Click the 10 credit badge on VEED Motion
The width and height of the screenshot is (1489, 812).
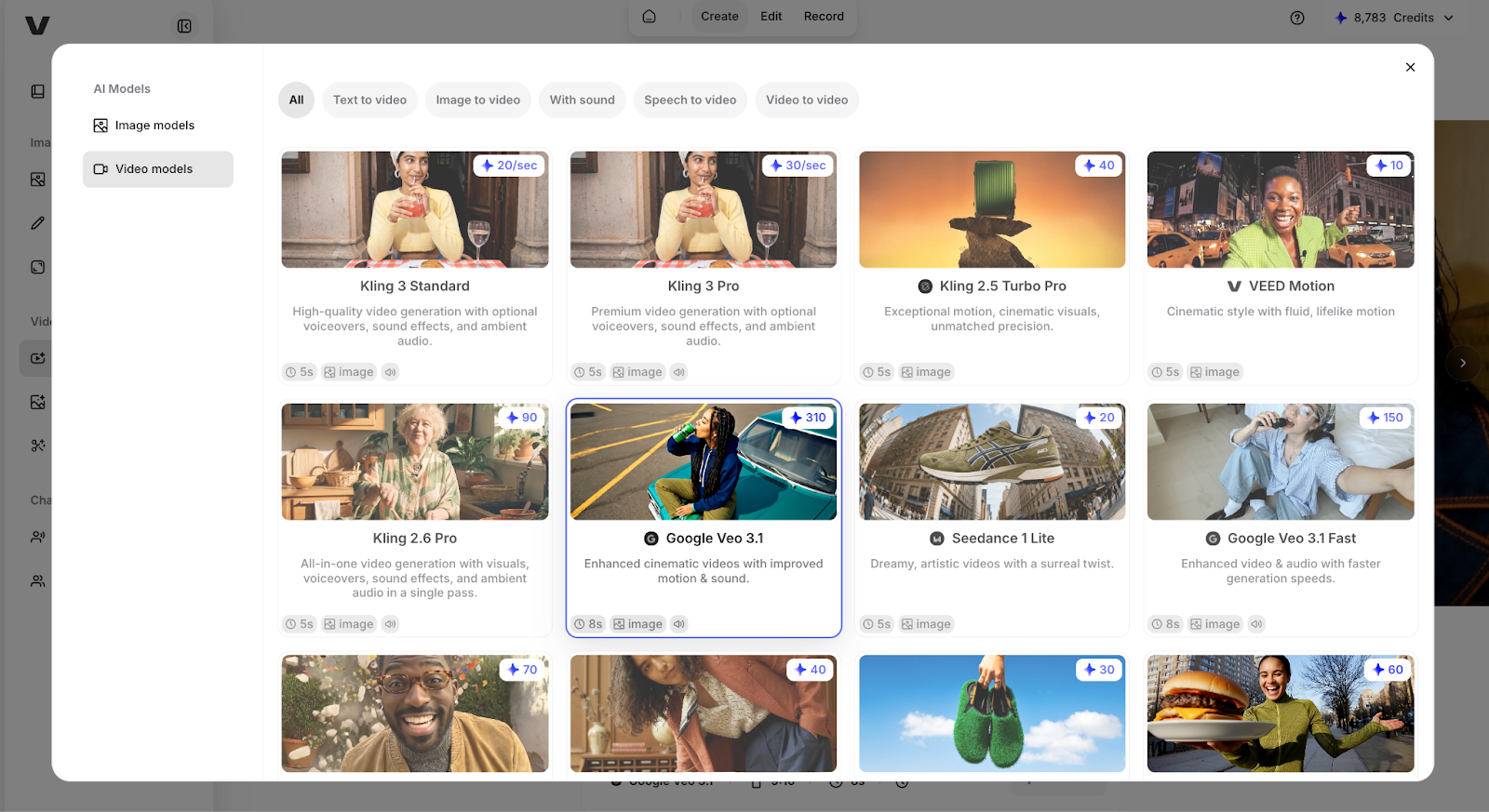tap(1388, 166)
